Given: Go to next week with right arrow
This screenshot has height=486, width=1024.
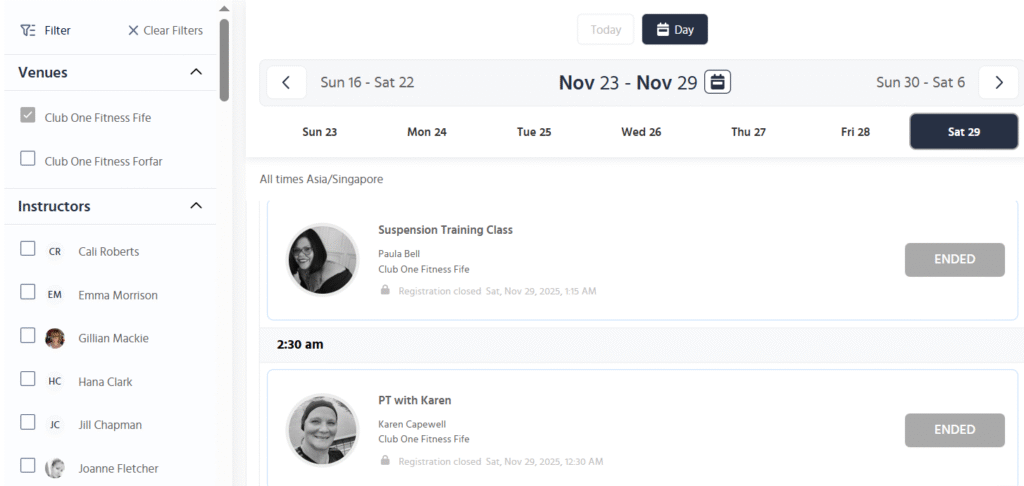Looking at the screenshot, I should pyautogui.click(x=998, y=82).
